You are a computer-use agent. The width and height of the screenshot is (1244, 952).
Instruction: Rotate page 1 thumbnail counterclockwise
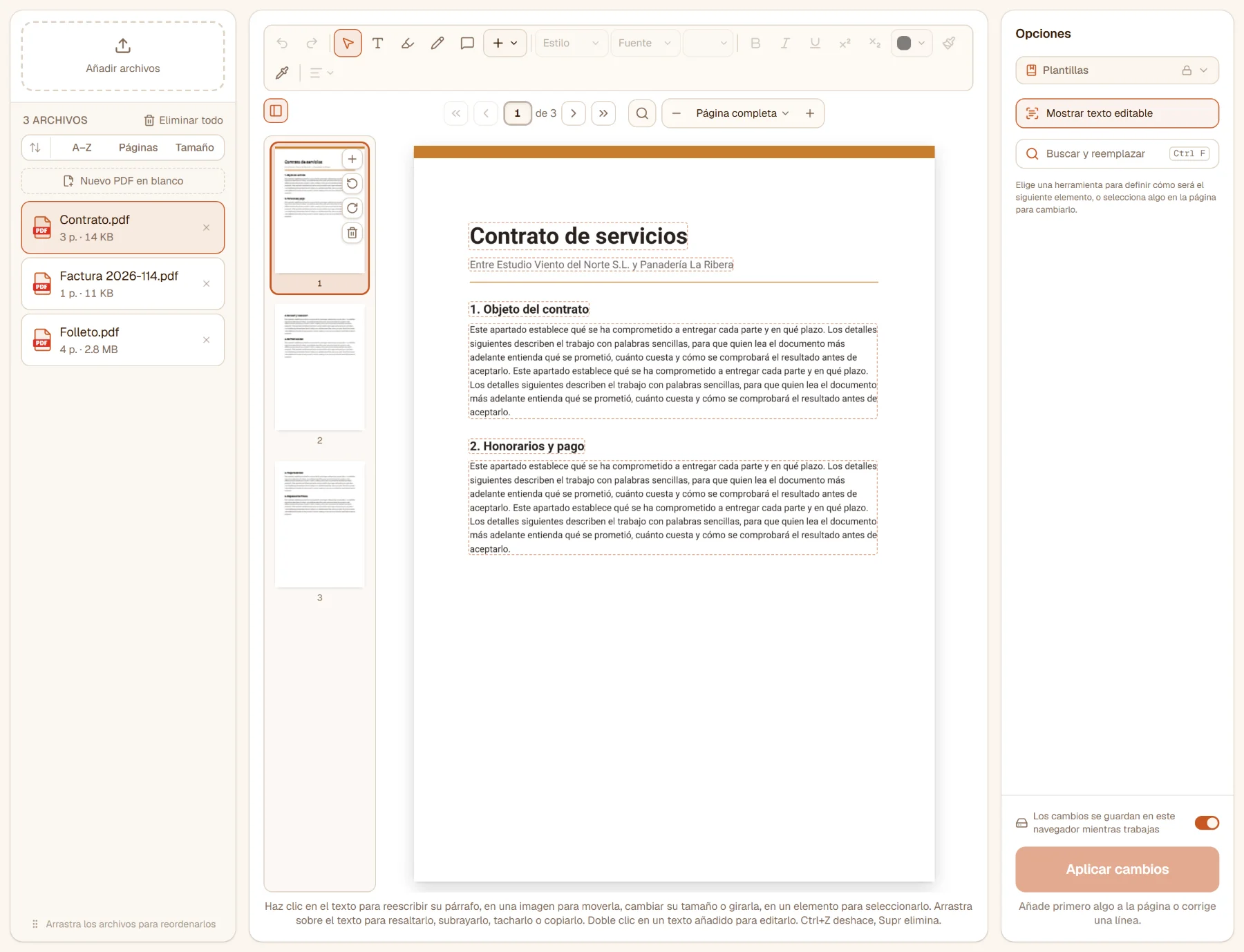(x=352, y=184)
